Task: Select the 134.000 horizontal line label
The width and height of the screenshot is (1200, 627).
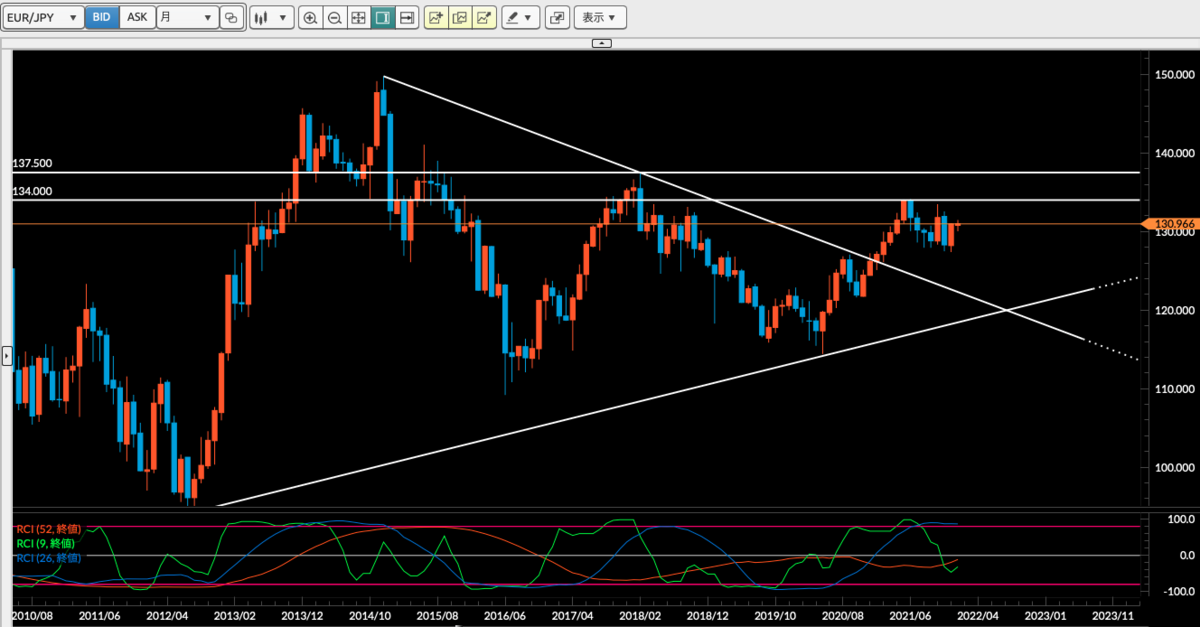Action: 32,191
